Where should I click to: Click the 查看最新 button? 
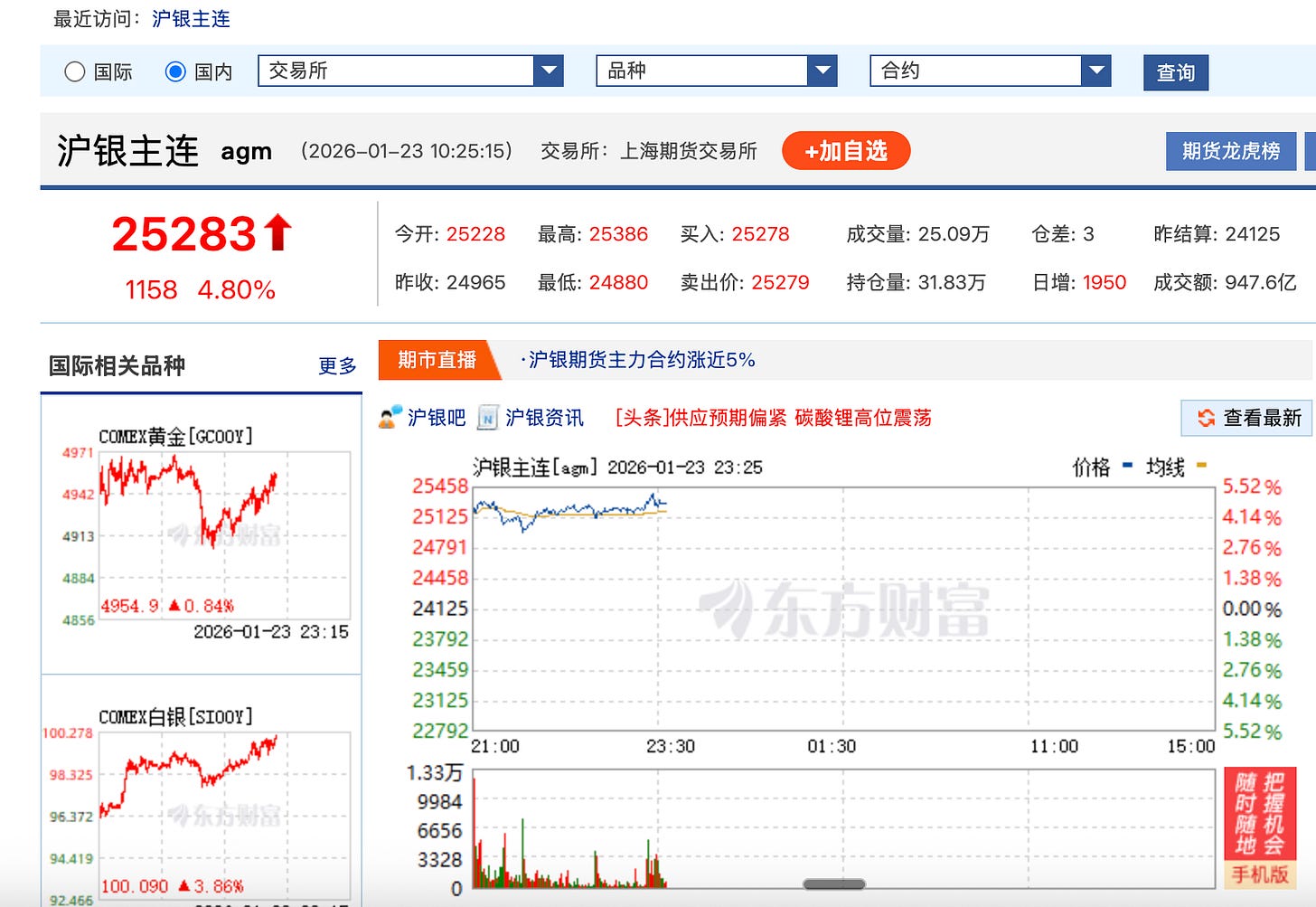(x=1246, y=418)
